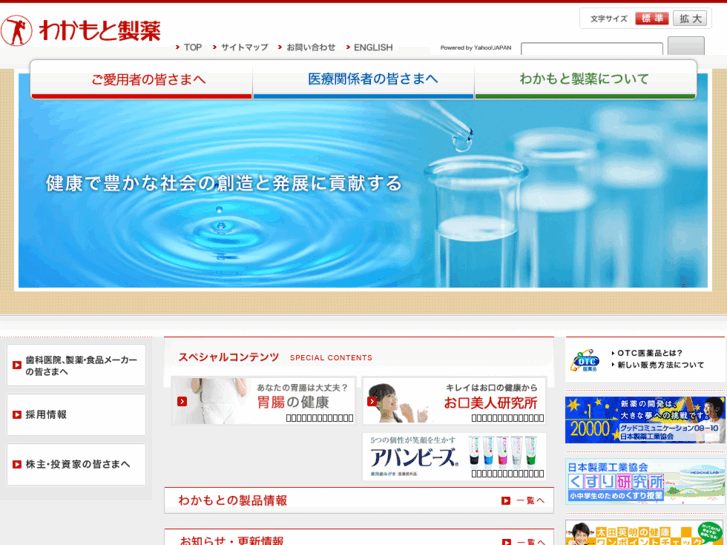Click red arrow icon beside 歯科医院、製薬・食品メーカー
The width and height of the screenshot is (727, 545).
tap(17, 365)
